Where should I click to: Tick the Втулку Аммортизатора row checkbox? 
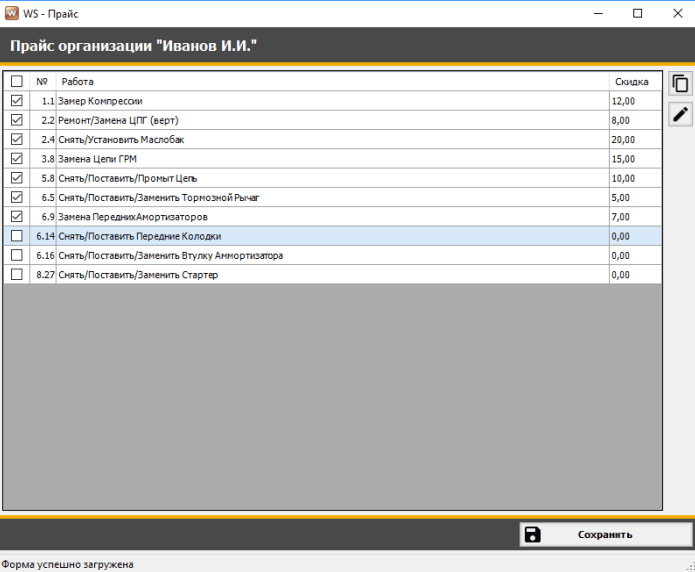pos(16,255)
